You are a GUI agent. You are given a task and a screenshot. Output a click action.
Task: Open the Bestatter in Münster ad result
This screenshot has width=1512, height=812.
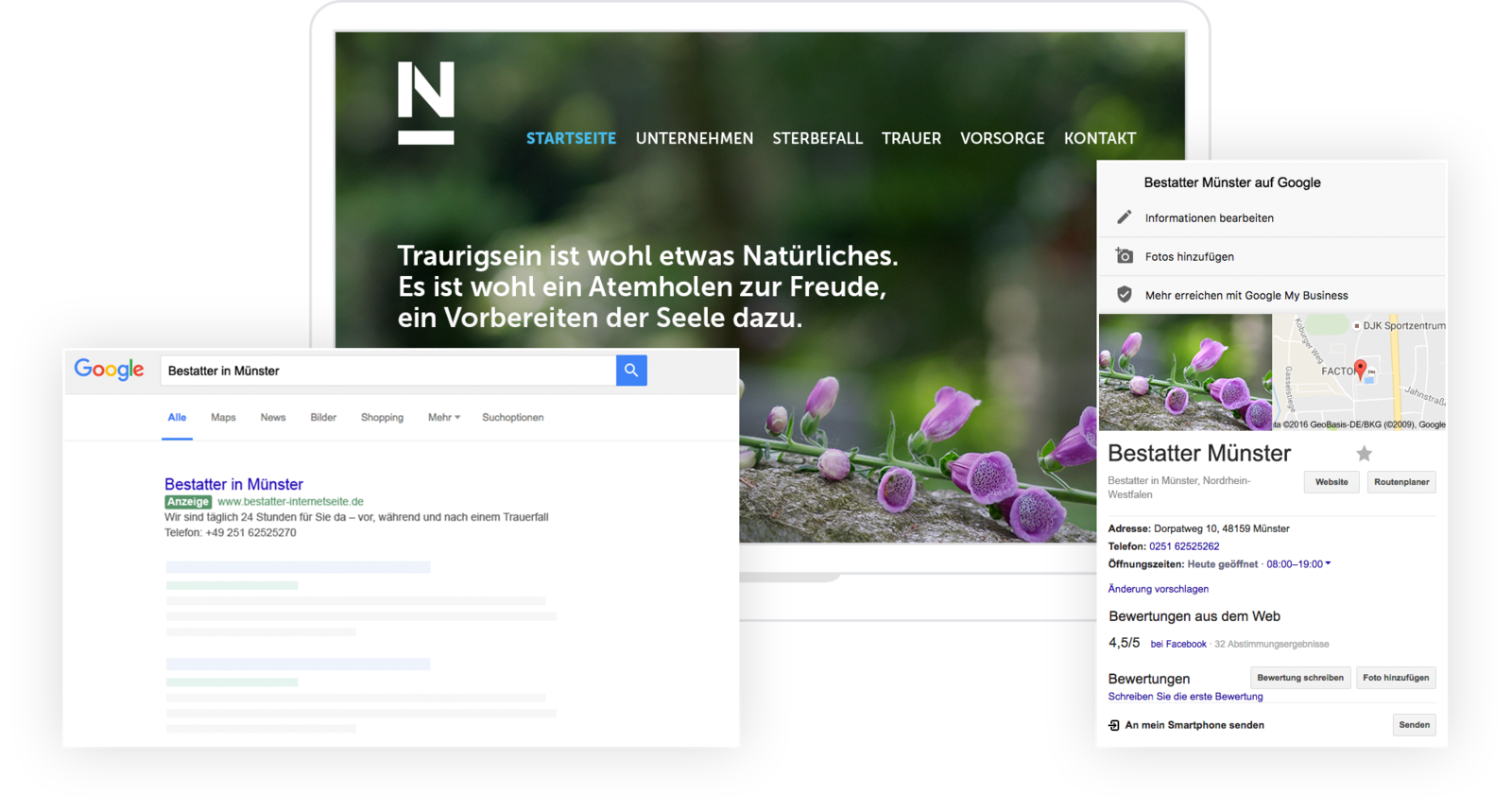pyautogui.click(x=233, y=484)
